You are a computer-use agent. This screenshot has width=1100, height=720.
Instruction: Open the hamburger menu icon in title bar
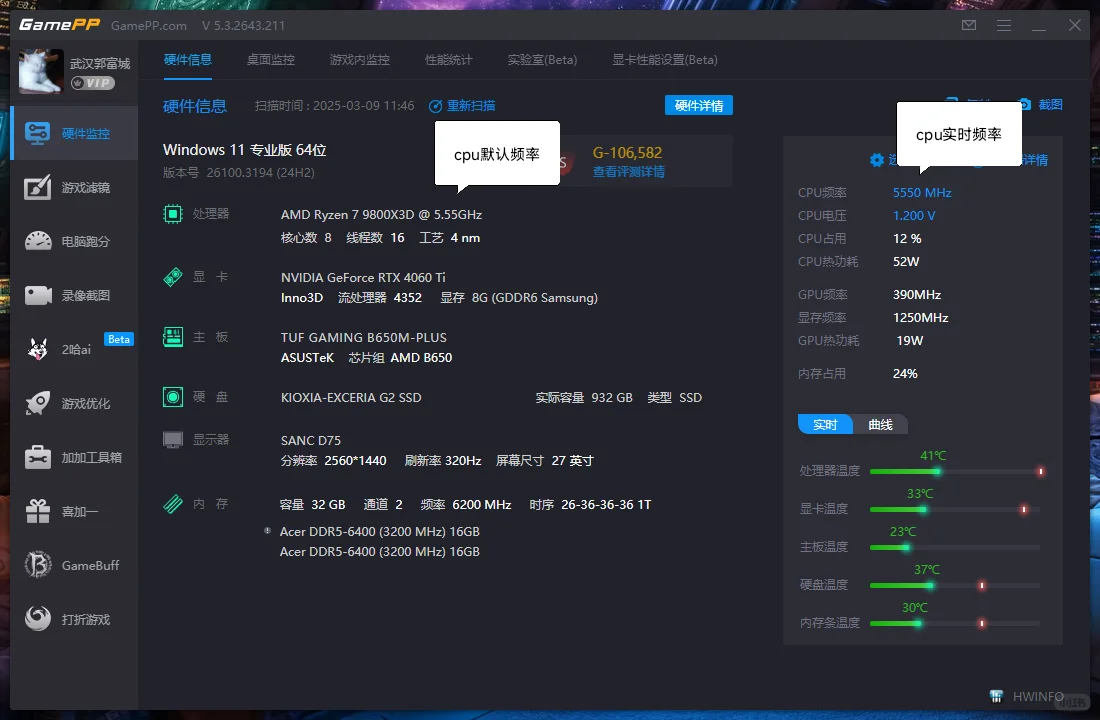pos(1004,25)
